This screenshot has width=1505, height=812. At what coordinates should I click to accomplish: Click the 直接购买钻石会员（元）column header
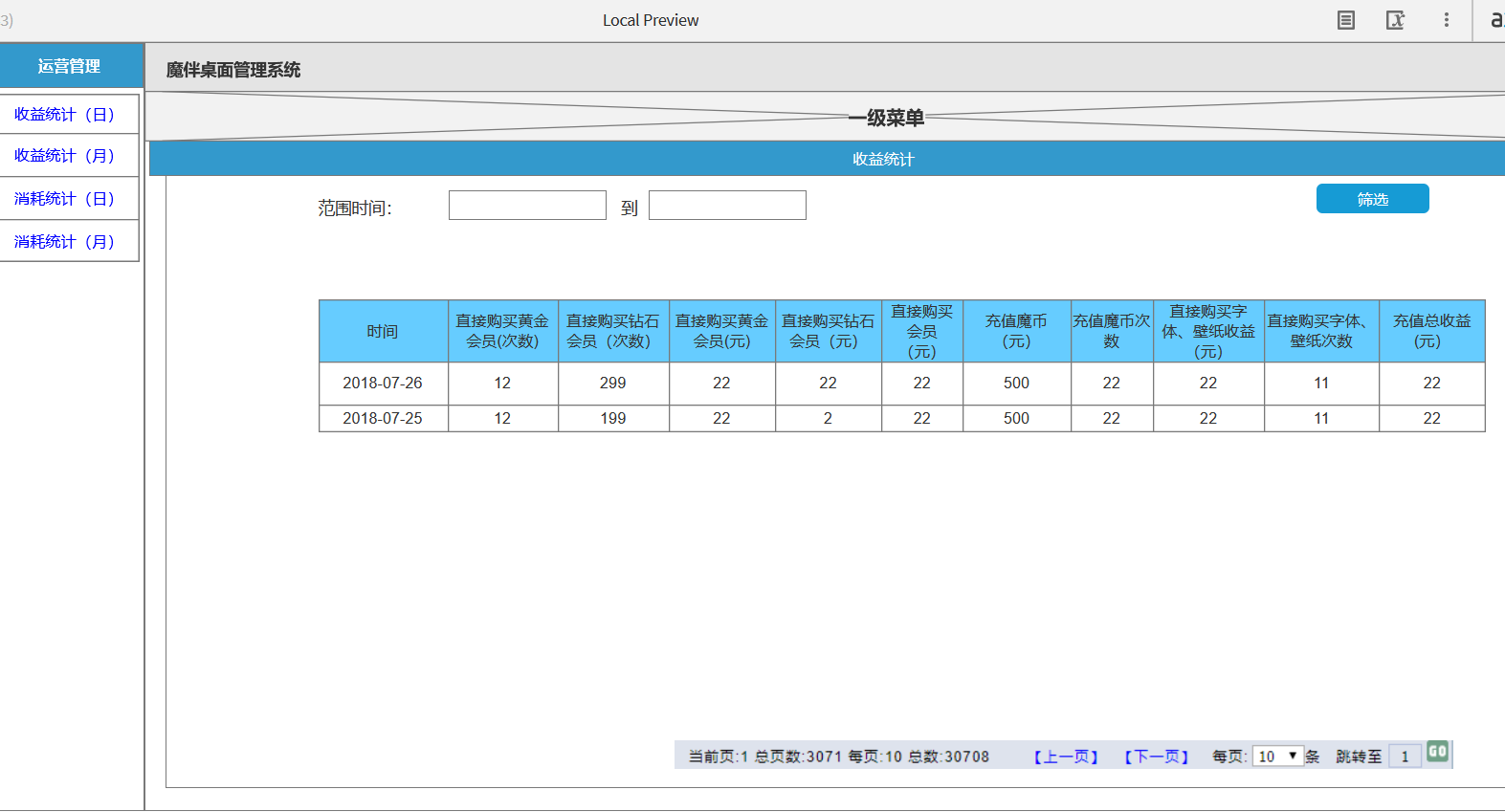click(829, 331)
